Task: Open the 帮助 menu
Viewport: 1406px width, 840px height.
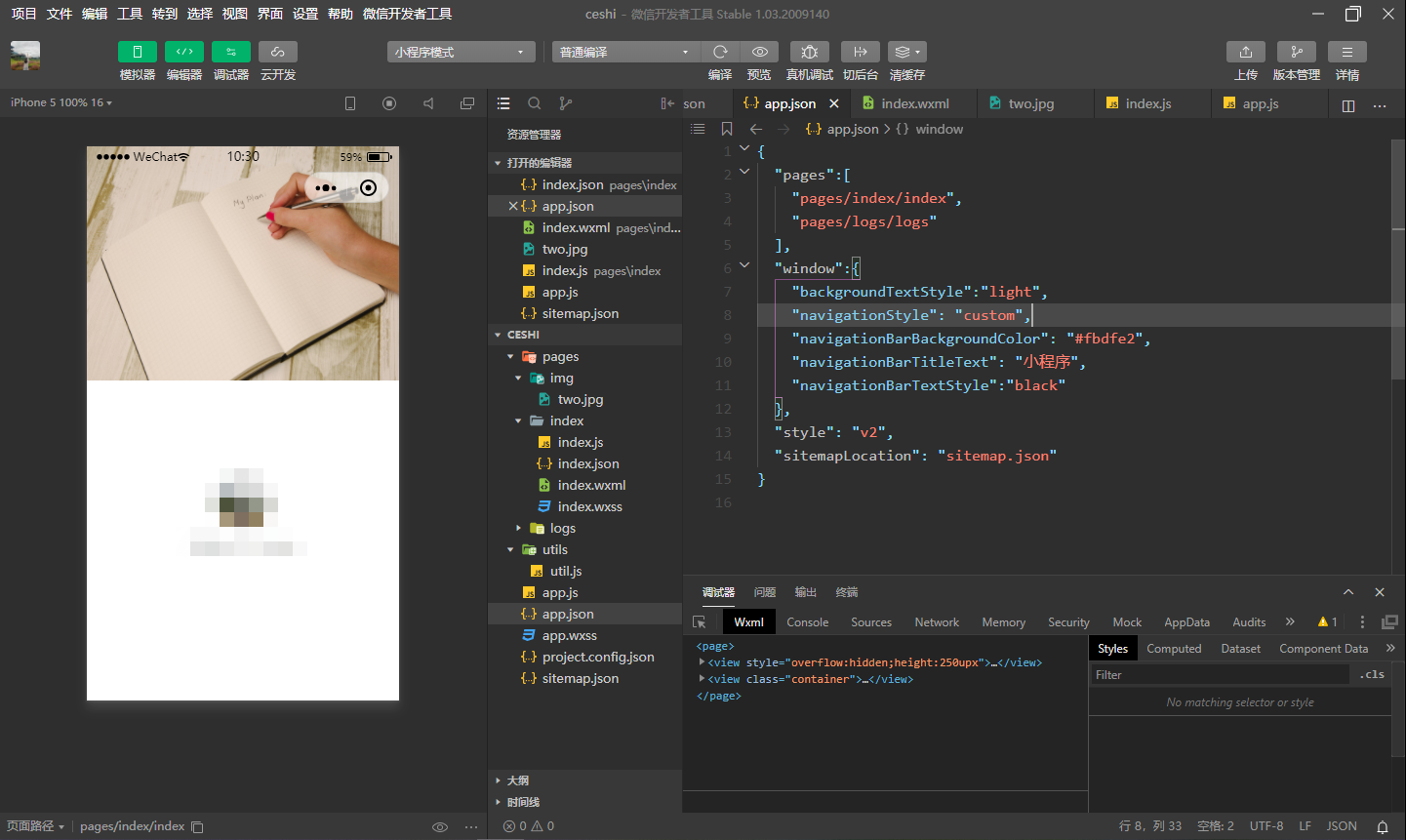Action: pyautogui.click(x=341, y=14)
